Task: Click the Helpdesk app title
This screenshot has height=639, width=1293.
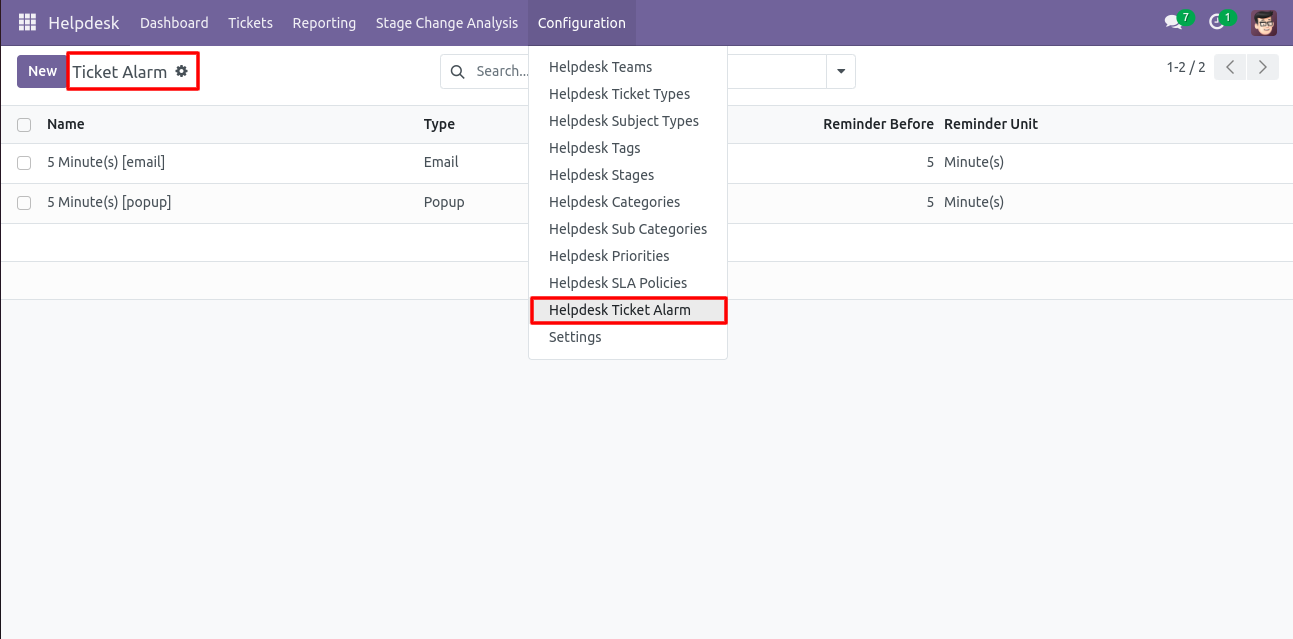Action: [x=84, y=22]
